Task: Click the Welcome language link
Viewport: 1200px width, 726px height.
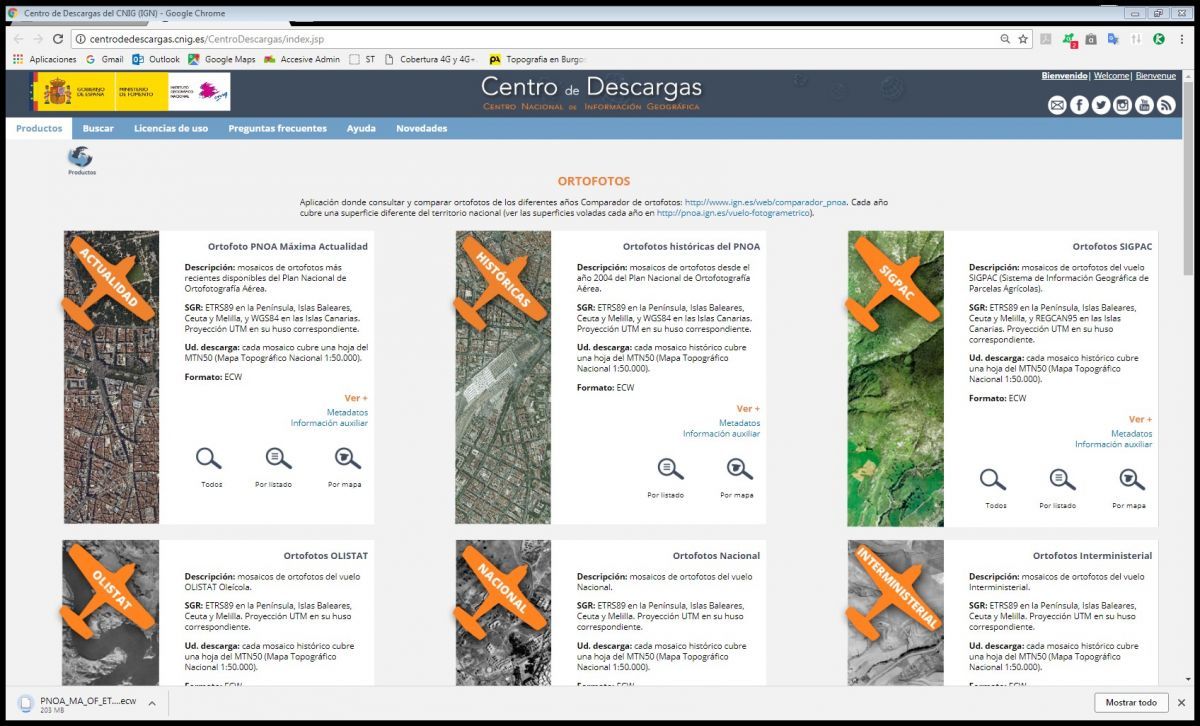Action: coord(1112,76)
